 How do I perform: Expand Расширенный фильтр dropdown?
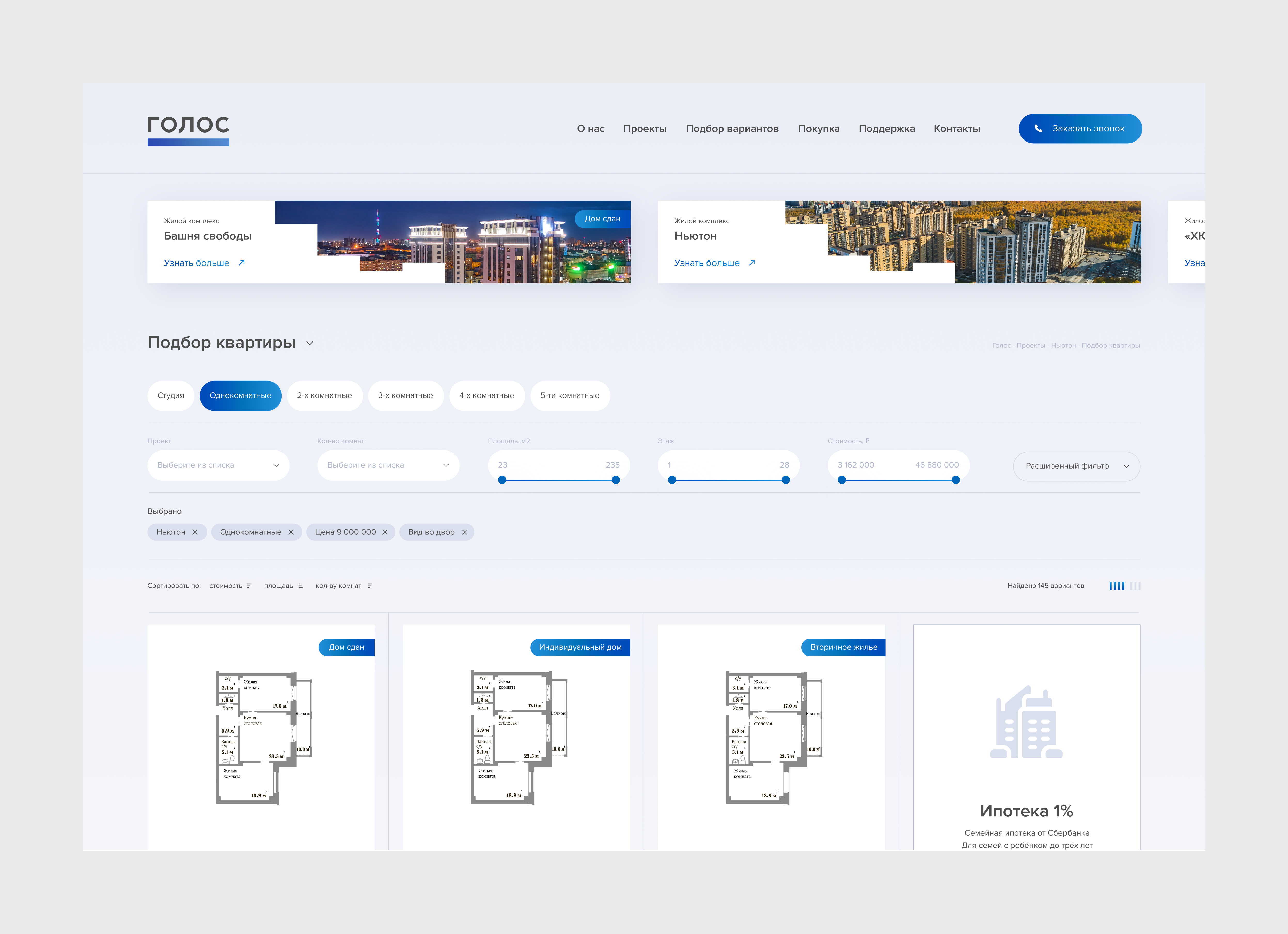(x=1076, y=466)
